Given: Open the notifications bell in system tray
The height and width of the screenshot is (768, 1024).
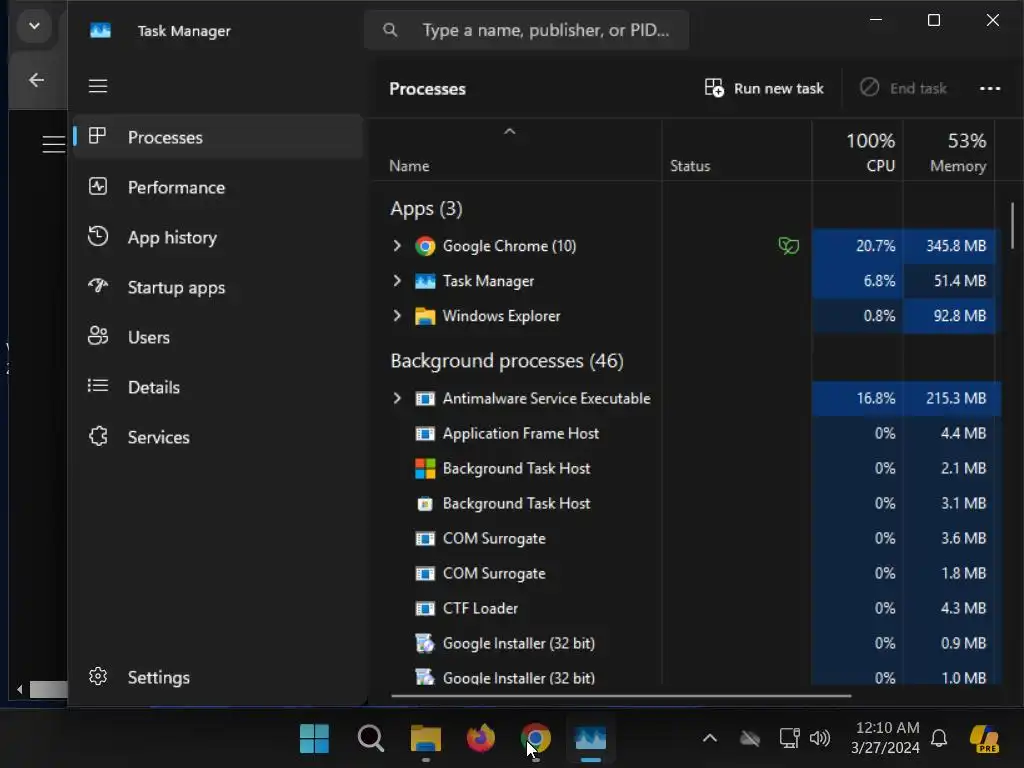Looking at the screenshot, I should pyautogui.click(x=939, y=739).
